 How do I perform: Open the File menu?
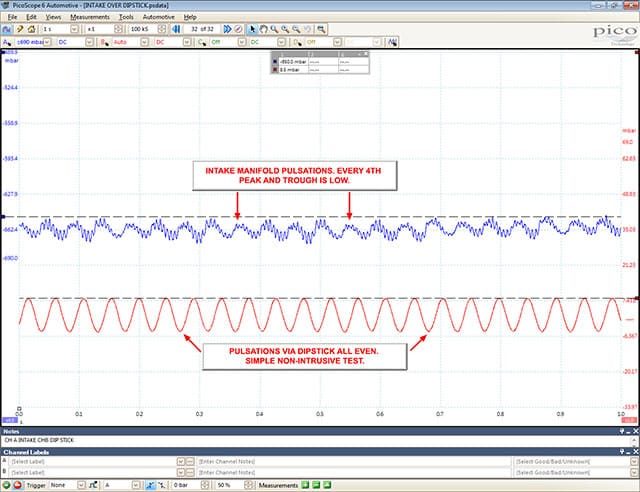tap(12, 17)
